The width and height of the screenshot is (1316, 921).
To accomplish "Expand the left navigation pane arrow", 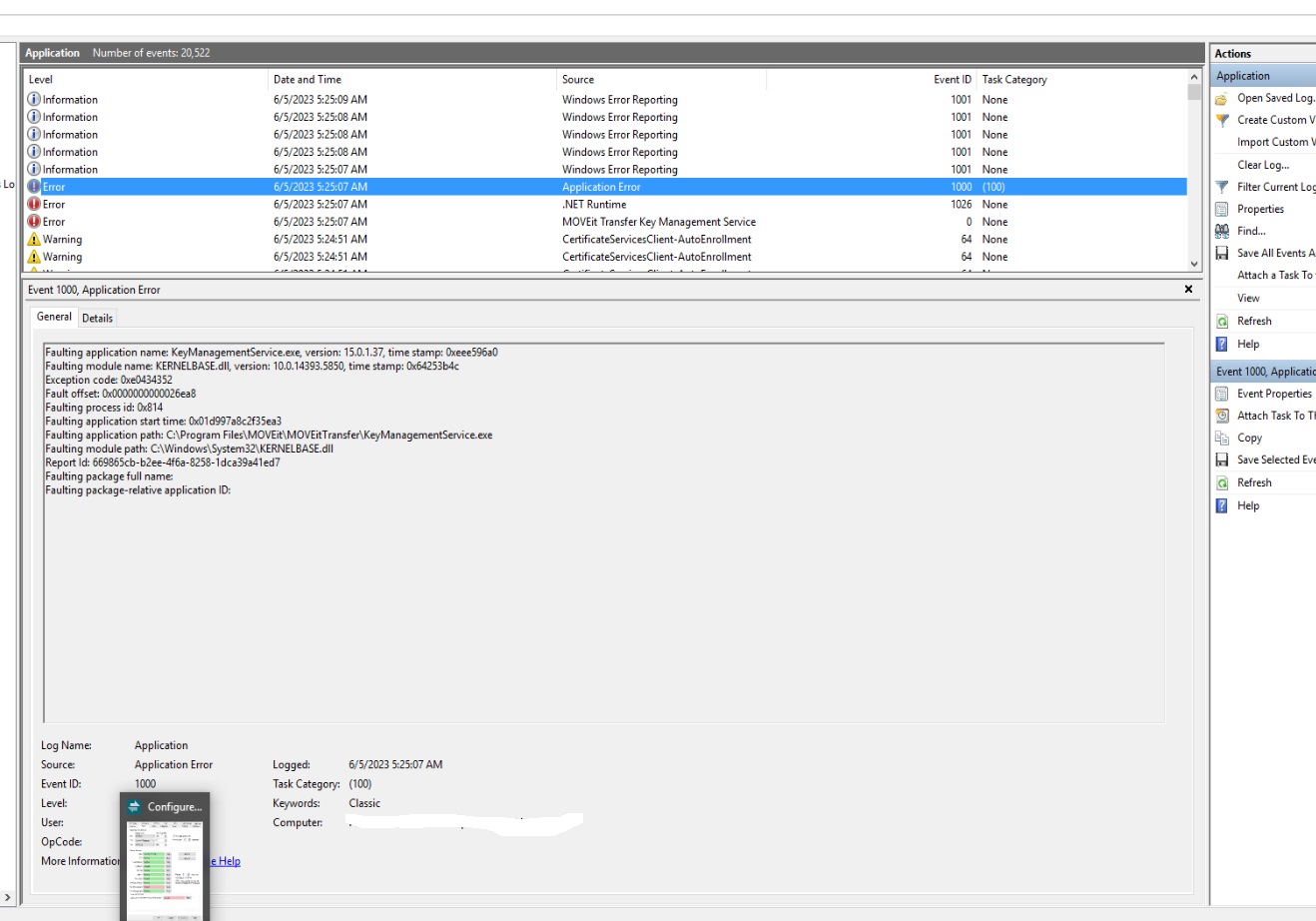I will (x=7, y=898).
